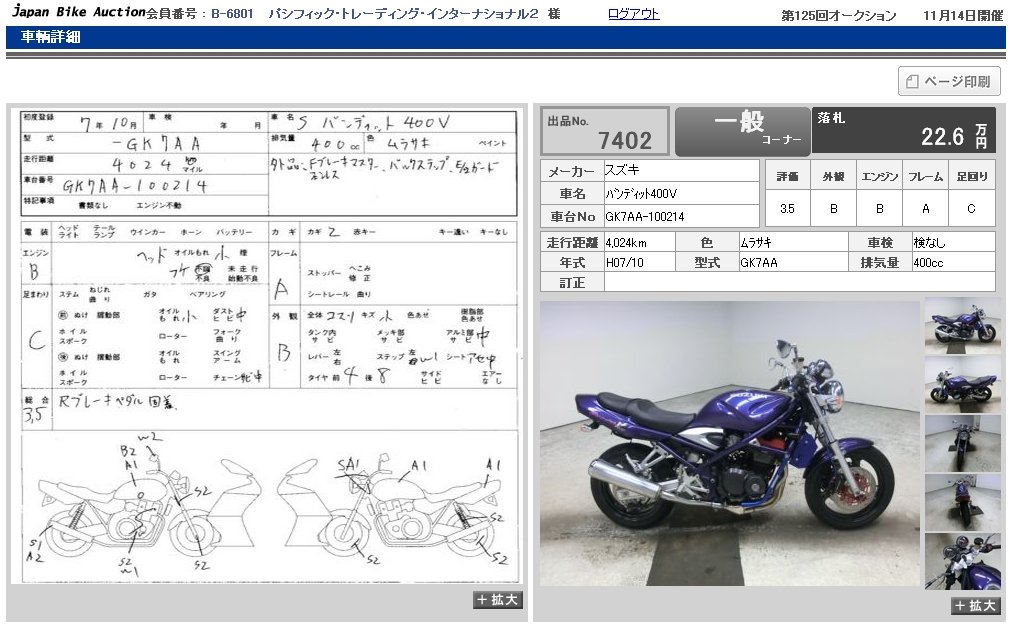Image resolution: width=1010 pixels, height=631 pixels.
Task: Open the first thumbnail showing bike's right side
Action: [x=962, y=326]
